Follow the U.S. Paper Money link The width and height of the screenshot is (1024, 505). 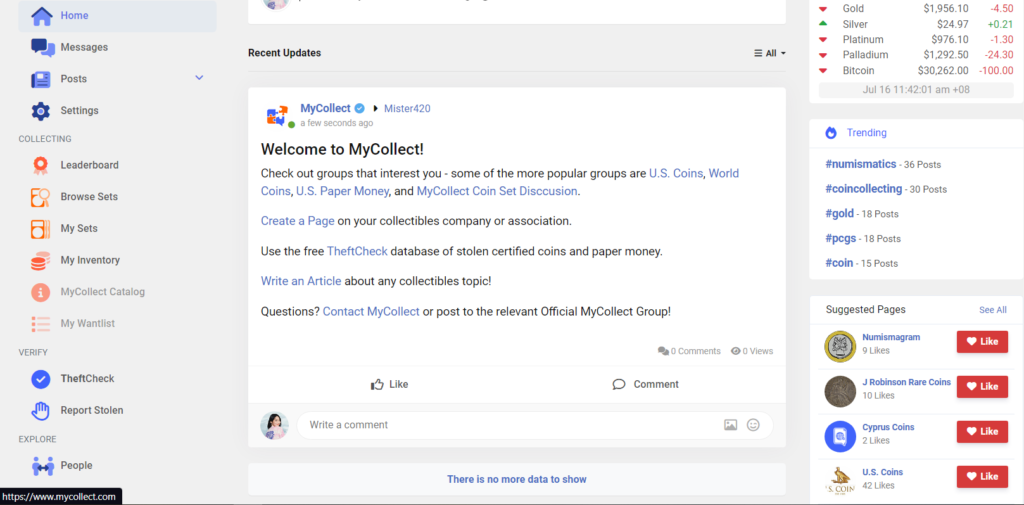point(343,191)
